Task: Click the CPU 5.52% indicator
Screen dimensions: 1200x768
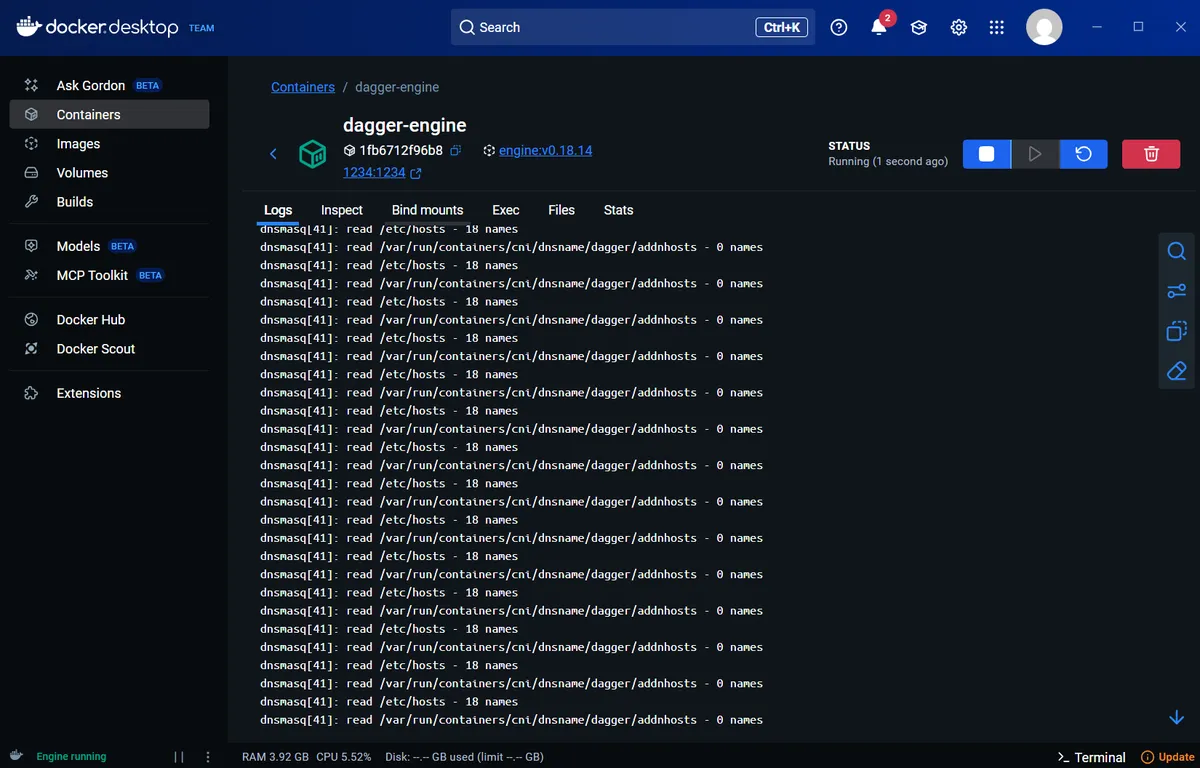Action: pyautogui.click(x=344, y=757)
